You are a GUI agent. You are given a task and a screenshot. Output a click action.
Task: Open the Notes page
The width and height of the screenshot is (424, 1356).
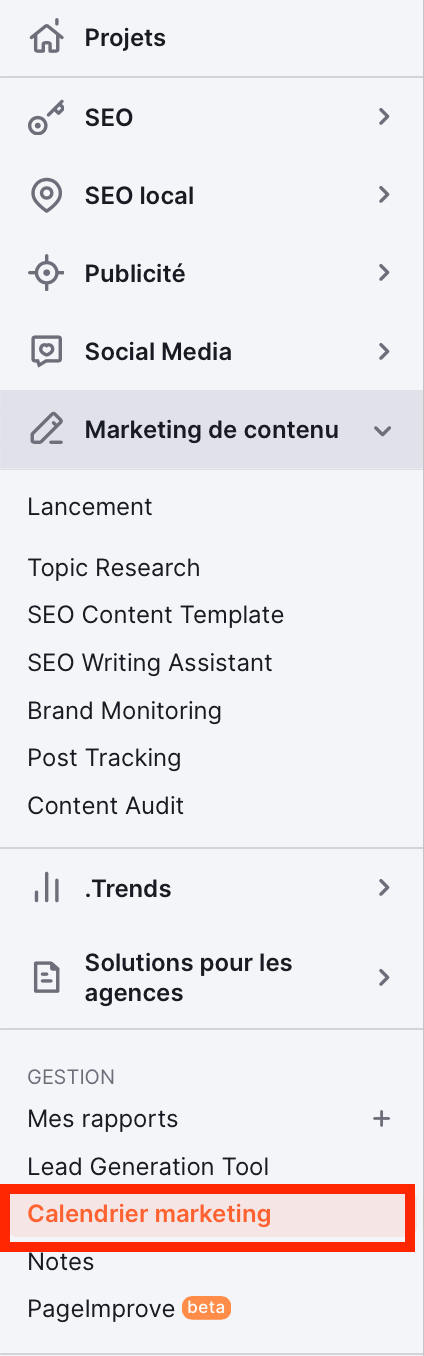(x=61, y=1263)
